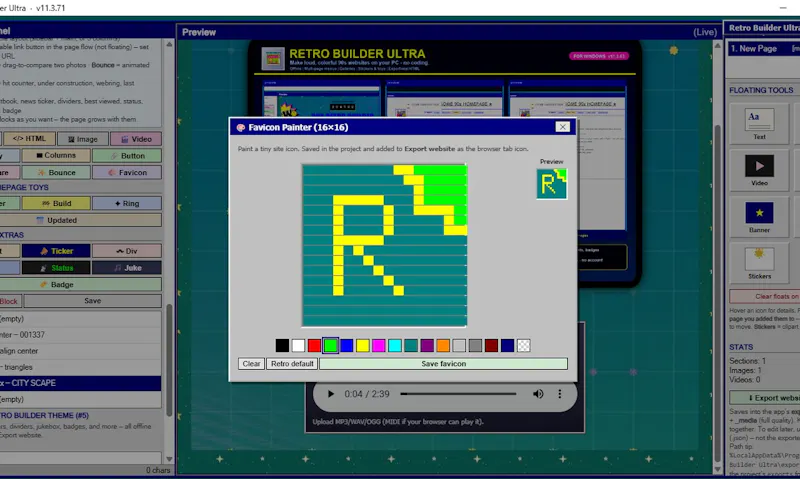Add a Columns block
This screenshot has width=800, height=479.
(56, 155)
